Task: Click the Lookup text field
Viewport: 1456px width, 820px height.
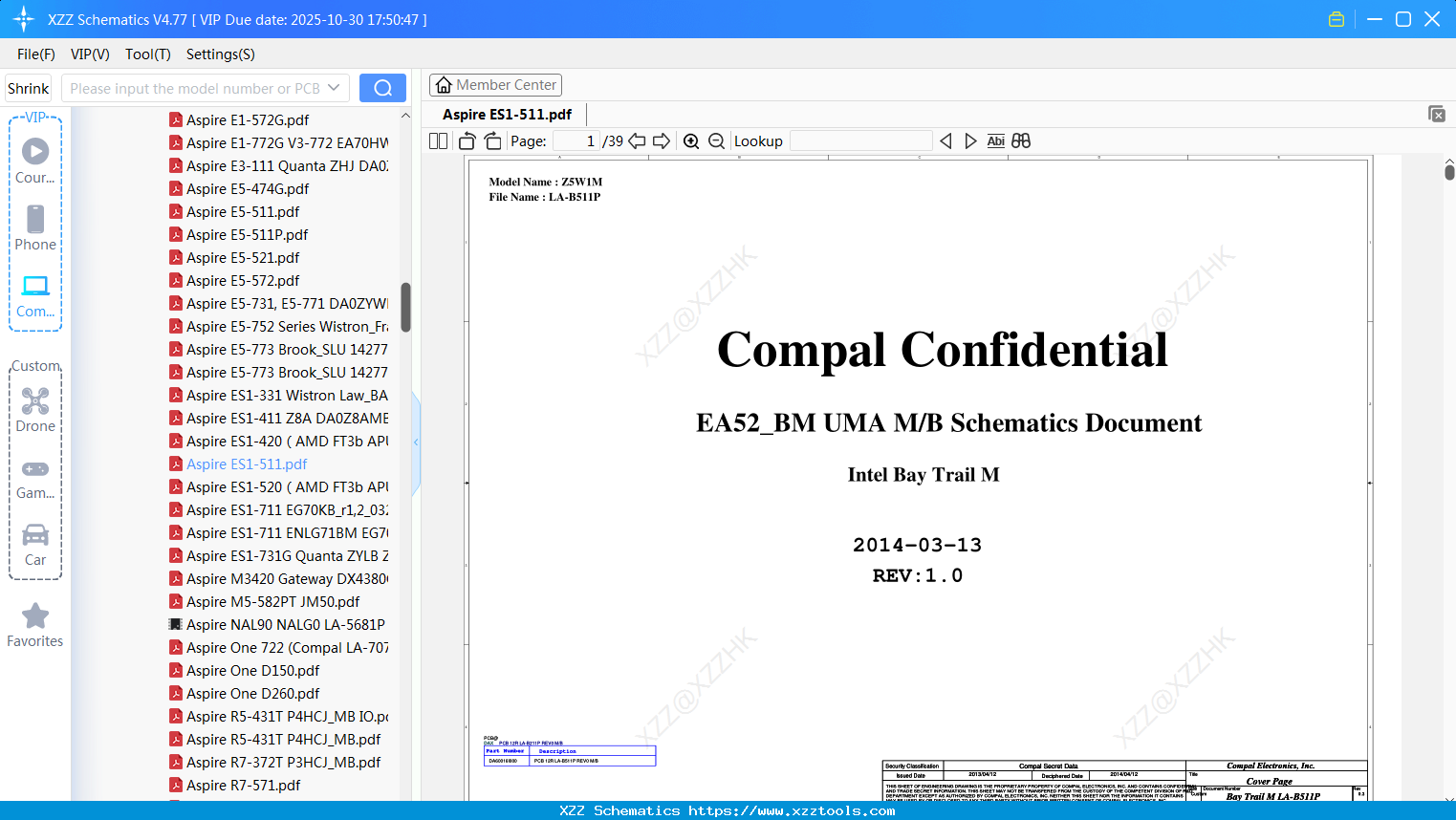Action: pyautogui.click(x=861, y=141)
